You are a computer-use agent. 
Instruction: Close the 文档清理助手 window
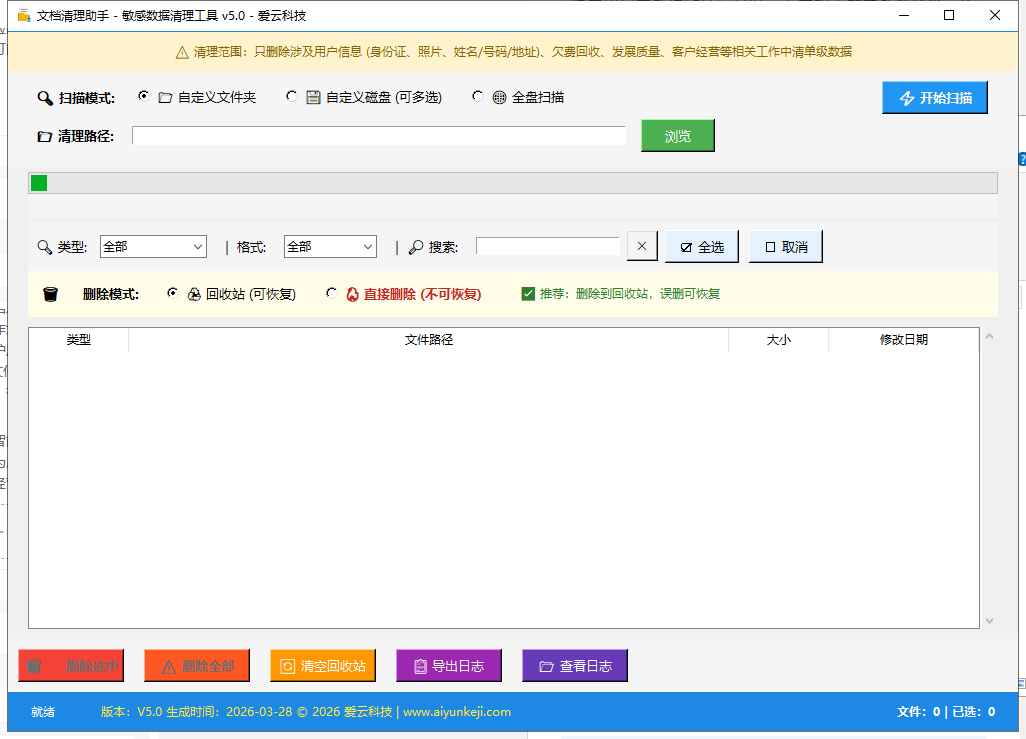pos(995,16)
